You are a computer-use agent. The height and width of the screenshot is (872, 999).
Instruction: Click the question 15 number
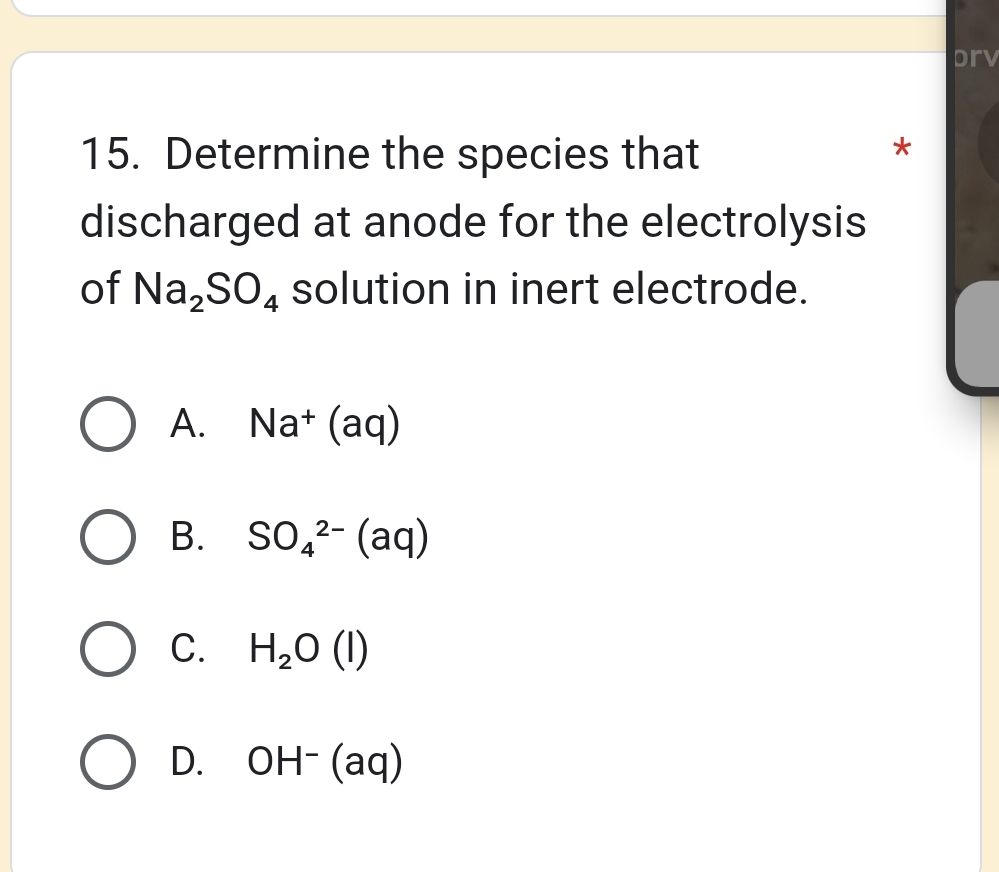coord(115,155)
